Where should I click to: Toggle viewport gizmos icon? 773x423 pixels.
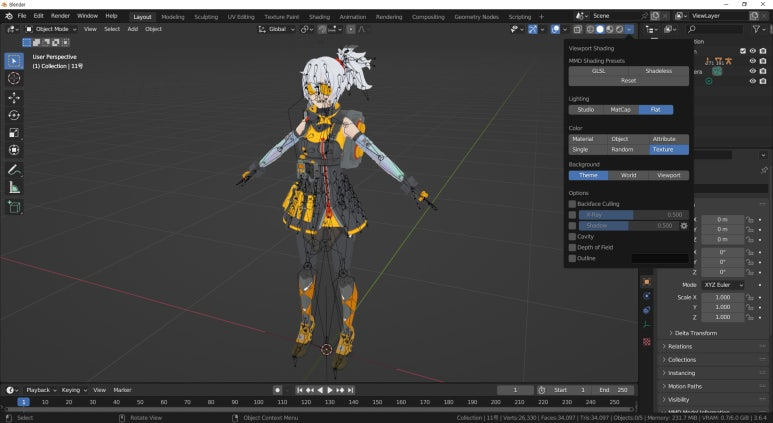point(533,29)
